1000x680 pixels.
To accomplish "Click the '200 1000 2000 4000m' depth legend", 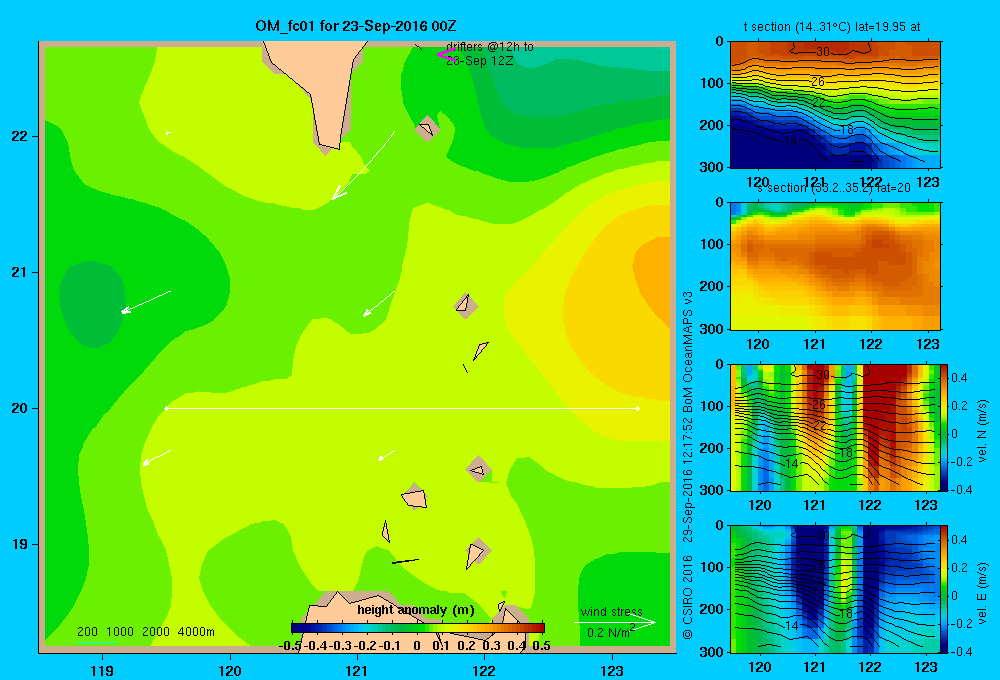I will [x=145, y=632].
